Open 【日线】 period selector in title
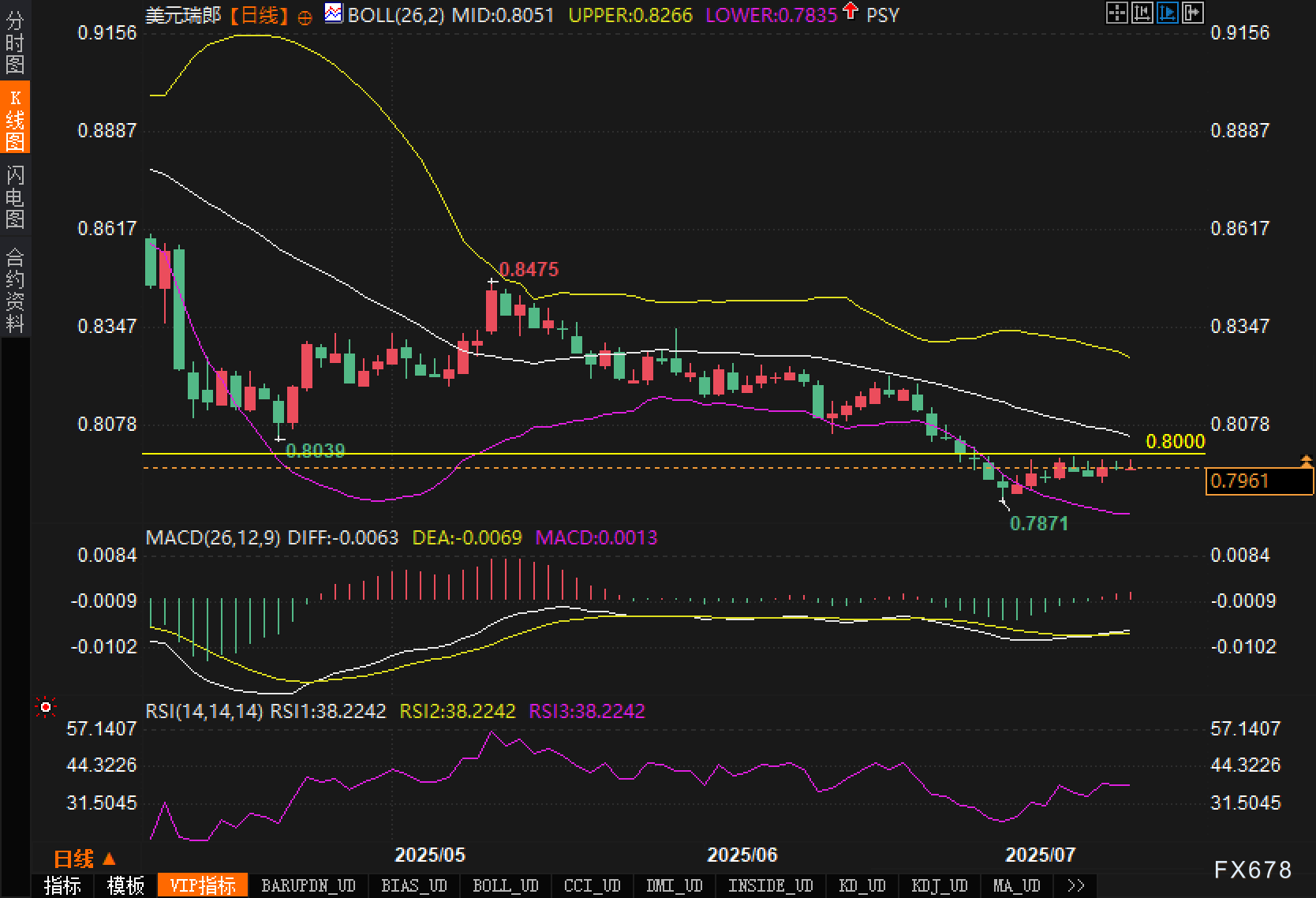 coord(259,15)
